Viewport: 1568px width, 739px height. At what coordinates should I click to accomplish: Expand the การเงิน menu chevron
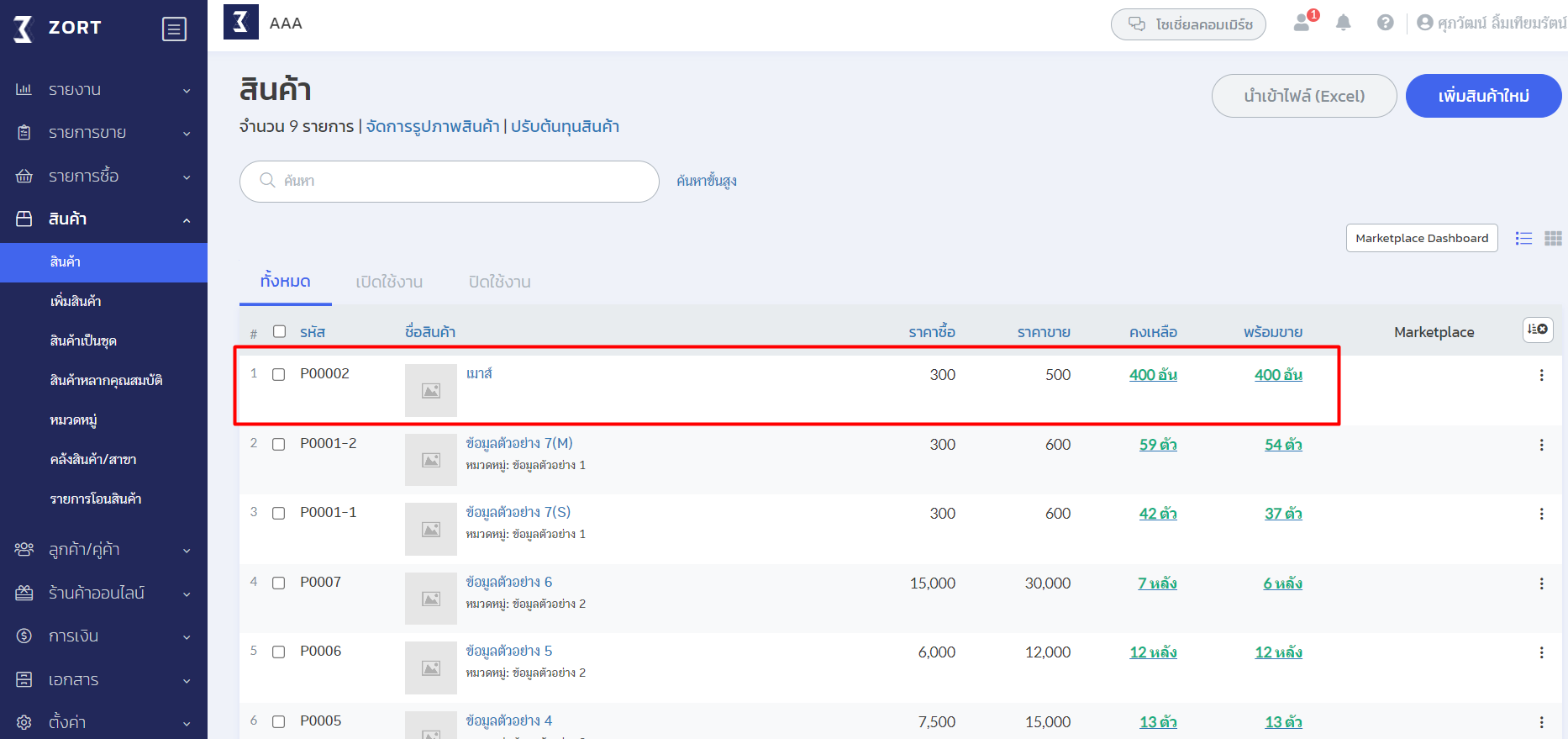[x=187, y=637]
